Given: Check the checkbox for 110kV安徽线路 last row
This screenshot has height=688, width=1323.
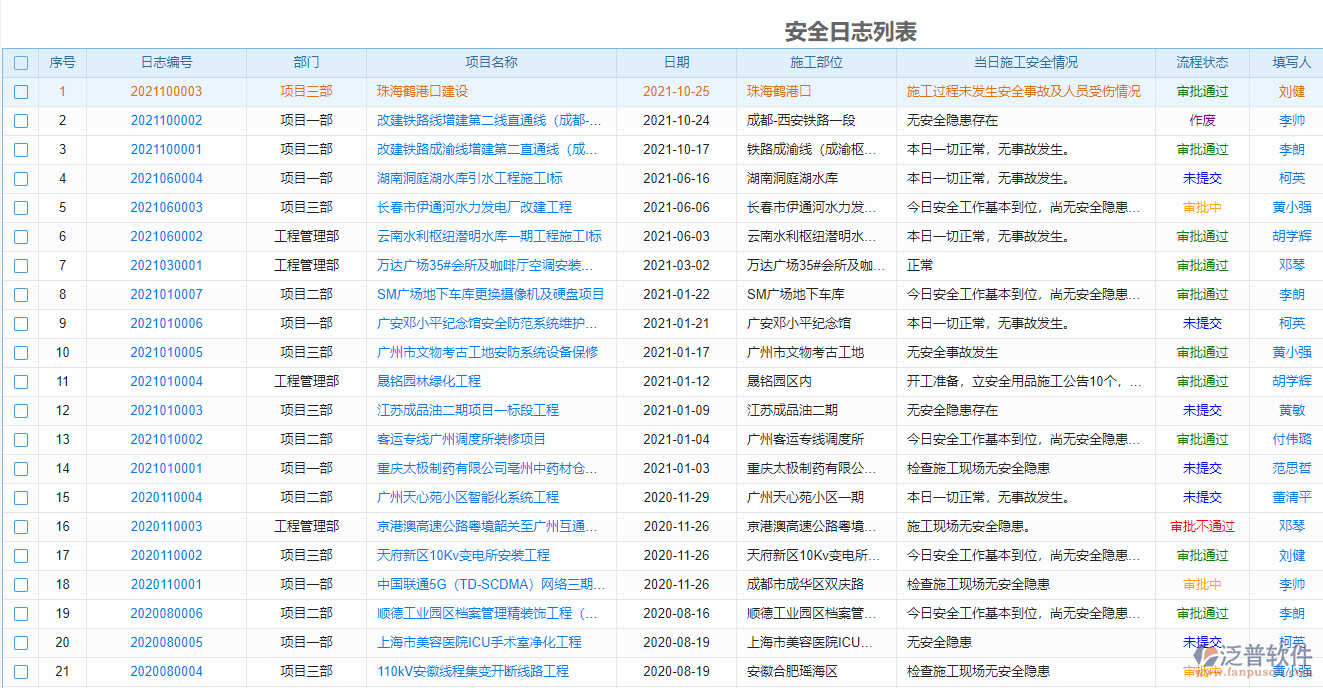Looking at the screenshot, I should [x=21, y=671].
